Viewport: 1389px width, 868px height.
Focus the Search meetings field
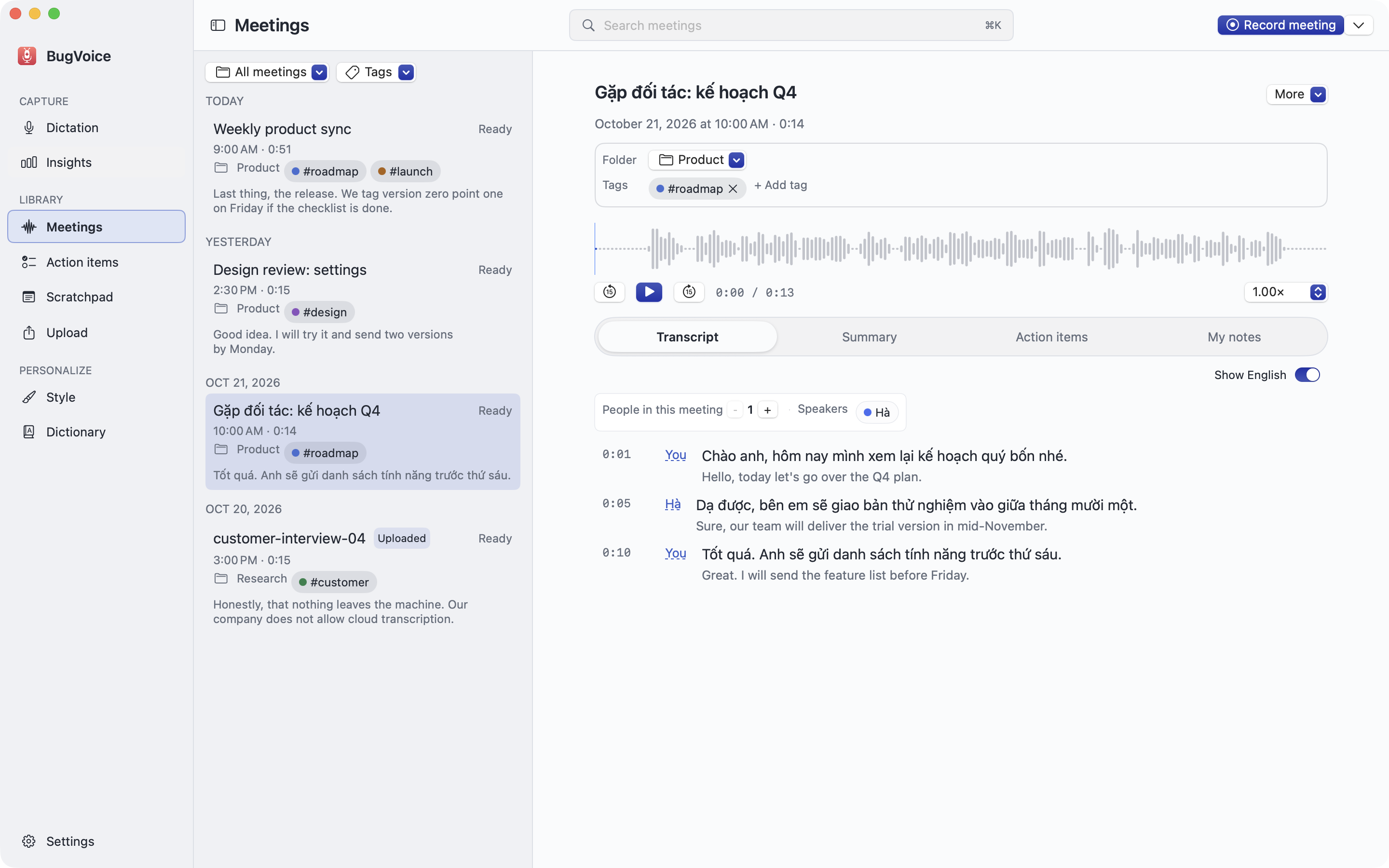coord(791,25)
